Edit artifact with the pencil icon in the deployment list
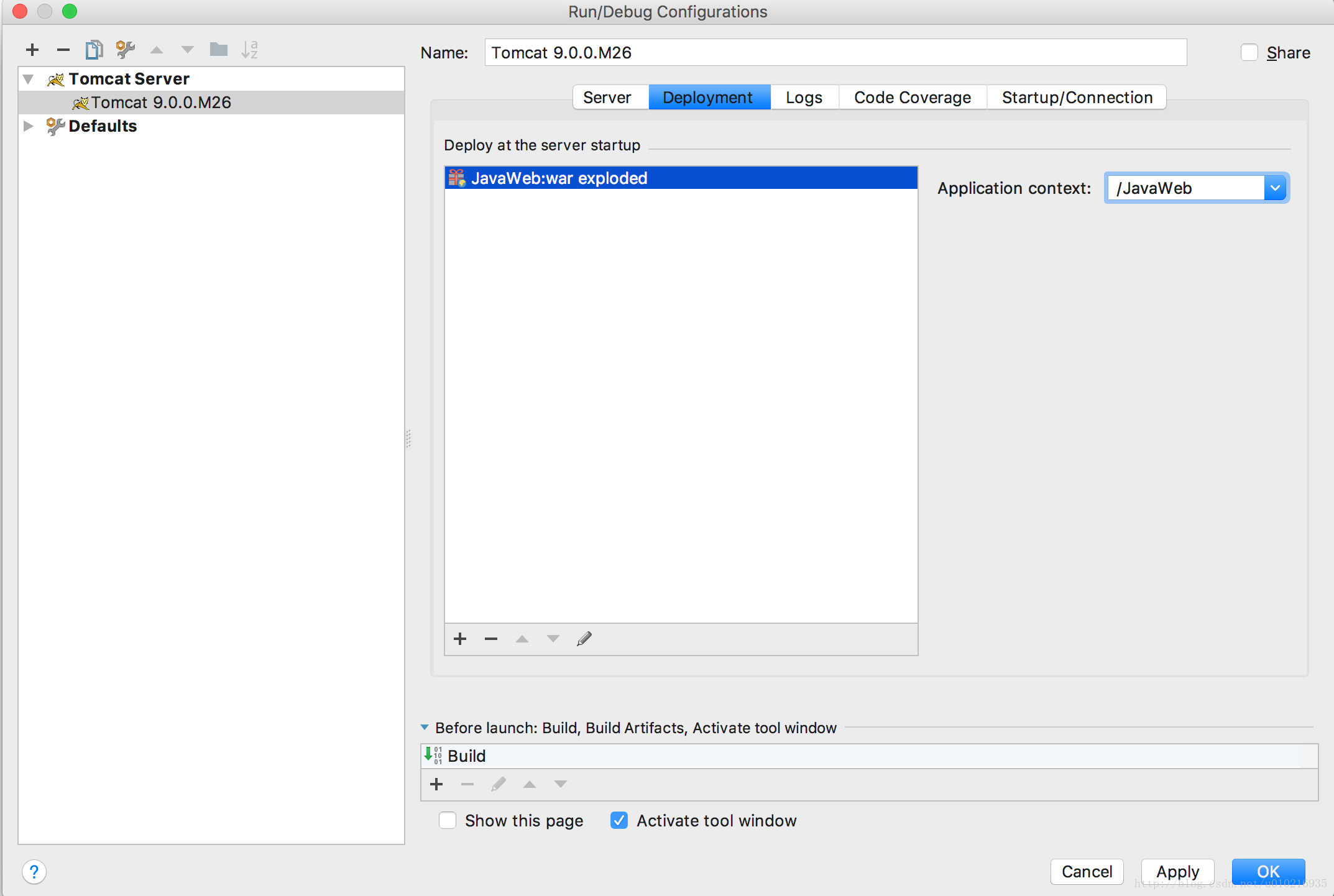Viewport: 1334px width, 896px height. coord(584,639)
